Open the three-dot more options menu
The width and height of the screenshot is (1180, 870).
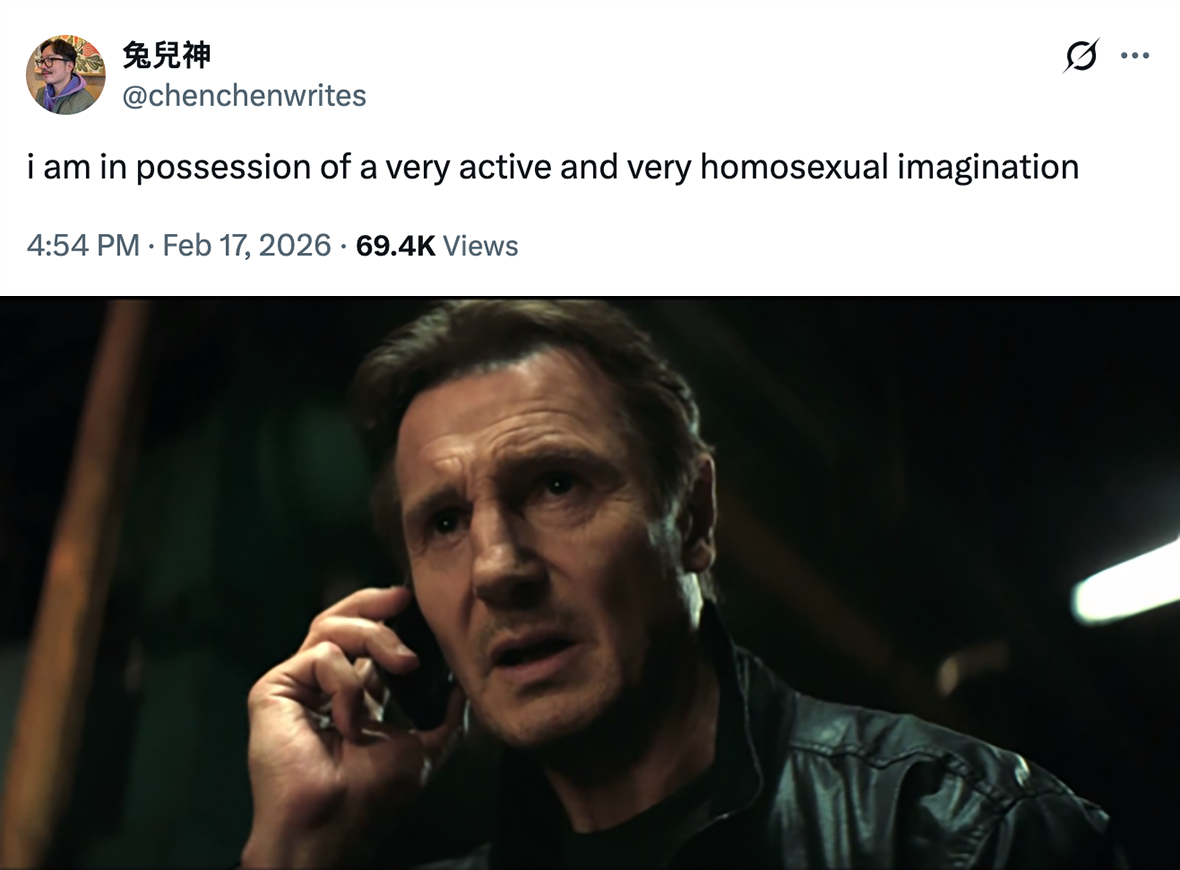[1135, 55]
